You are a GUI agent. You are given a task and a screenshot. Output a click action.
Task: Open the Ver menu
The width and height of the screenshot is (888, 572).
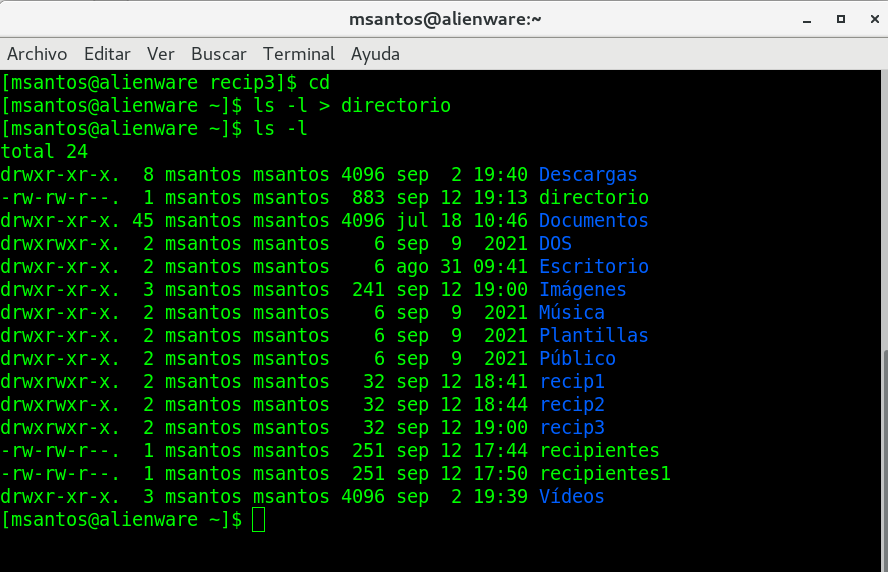pos(160,54)
